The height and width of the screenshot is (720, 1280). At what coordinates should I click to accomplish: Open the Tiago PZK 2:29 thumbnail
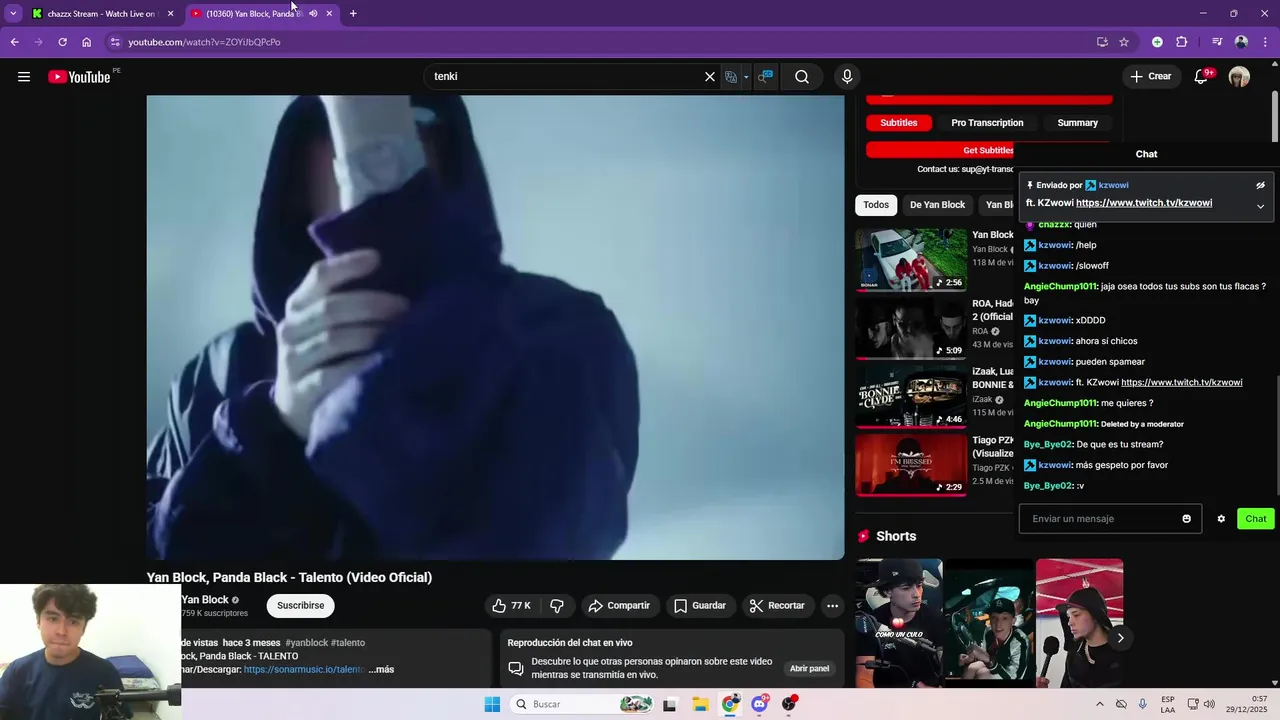coord(911,464)
